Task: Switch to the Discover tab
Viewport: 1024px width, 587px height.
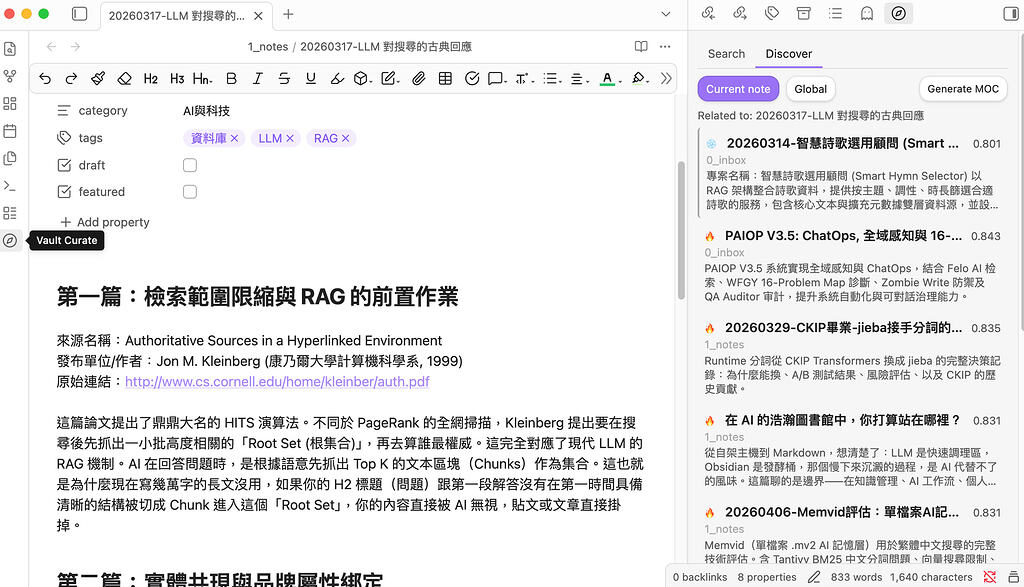Action: pyautogui.click(x=789, y=54)
